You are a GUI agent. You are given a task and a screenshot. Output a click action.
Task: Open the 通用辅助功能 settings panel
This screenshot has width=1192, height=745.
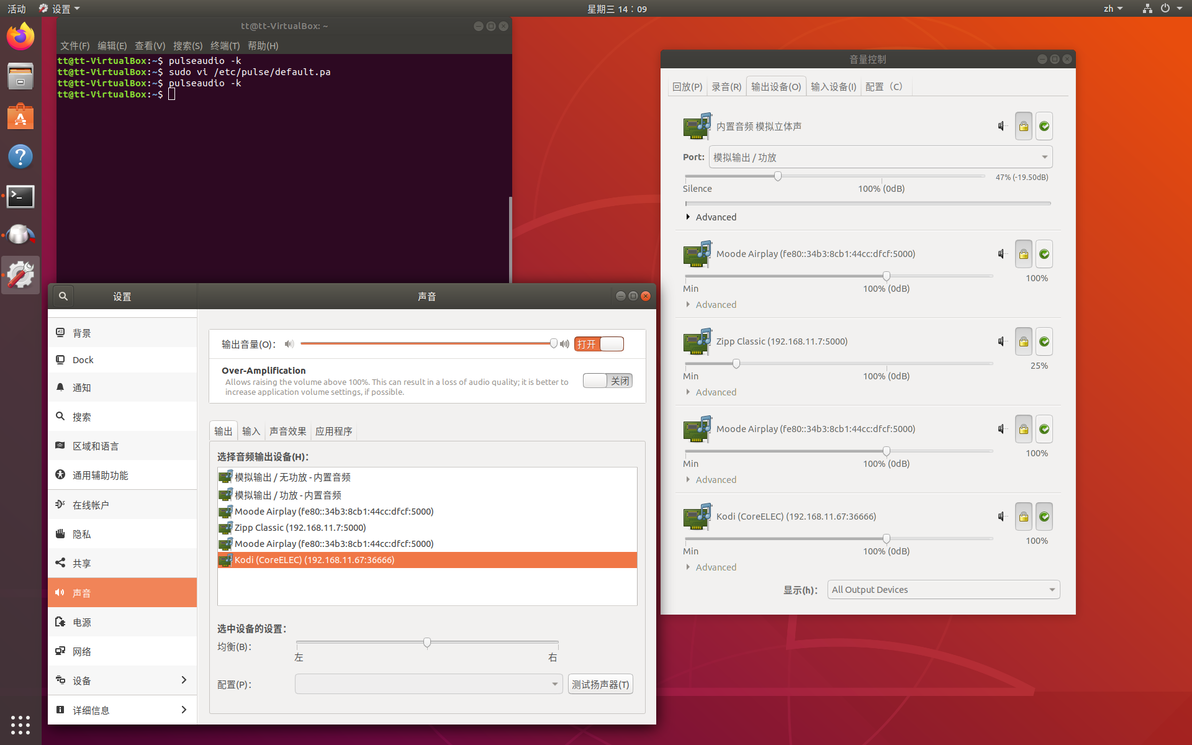pos(122,475)
